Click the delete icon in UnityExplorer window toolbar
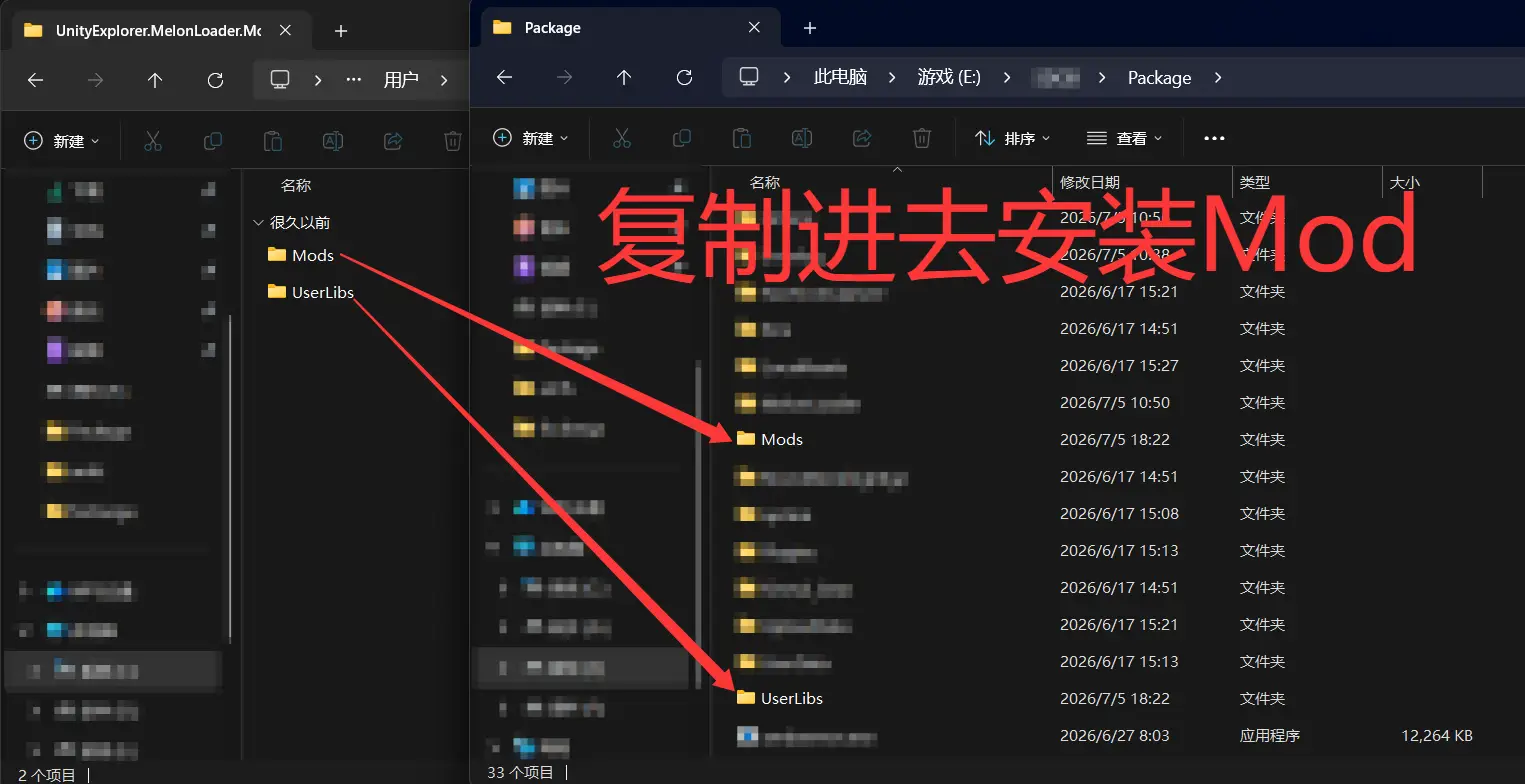1525x784 pixels. pos(453,141)
